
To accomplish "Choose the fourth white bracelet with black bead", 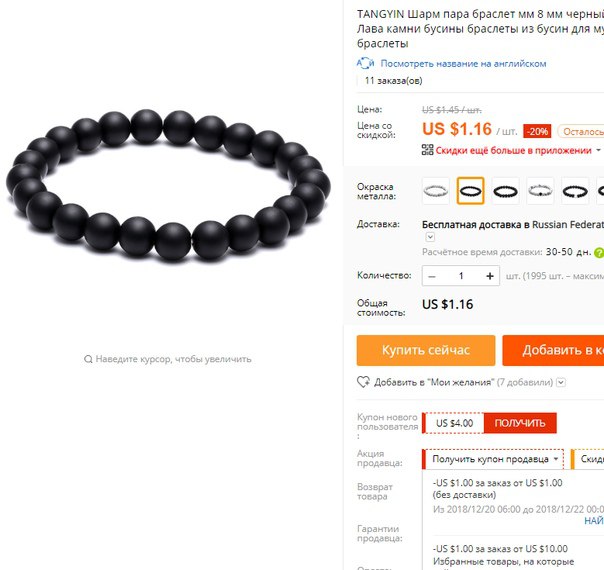I will [x=540, y=191].
